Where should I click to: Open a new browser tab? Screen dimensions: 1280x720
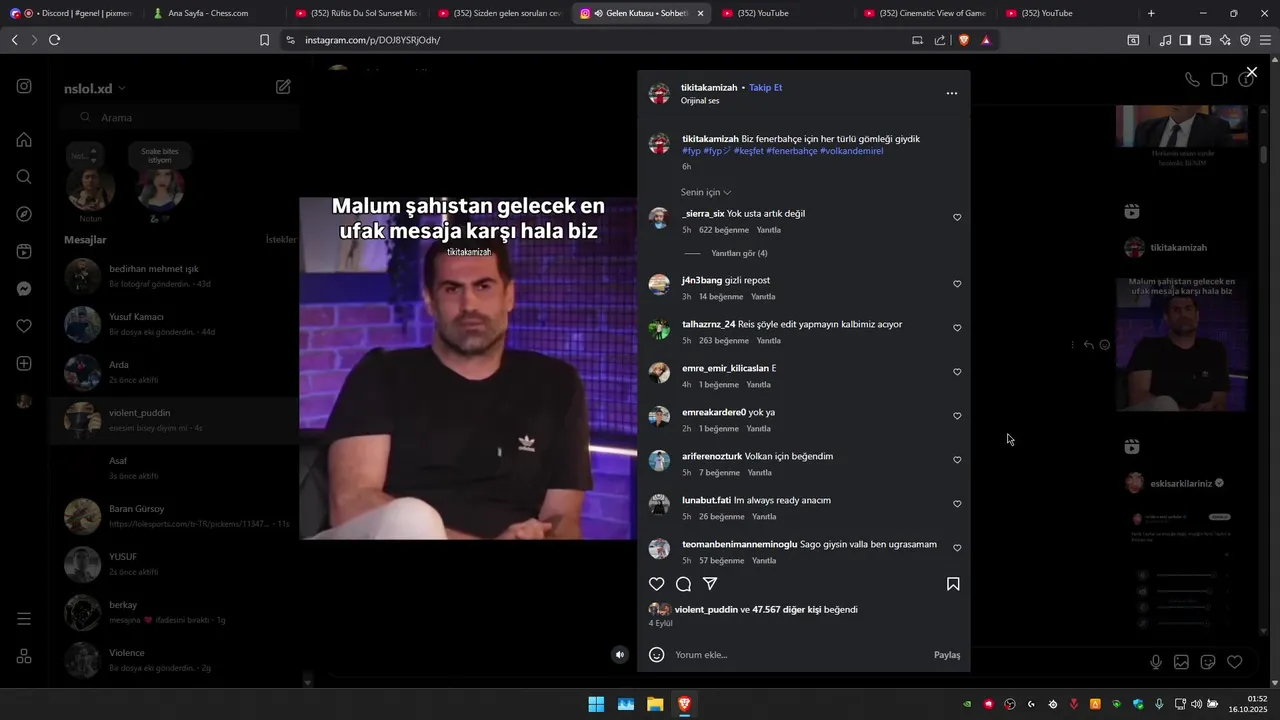(1151, 13)
